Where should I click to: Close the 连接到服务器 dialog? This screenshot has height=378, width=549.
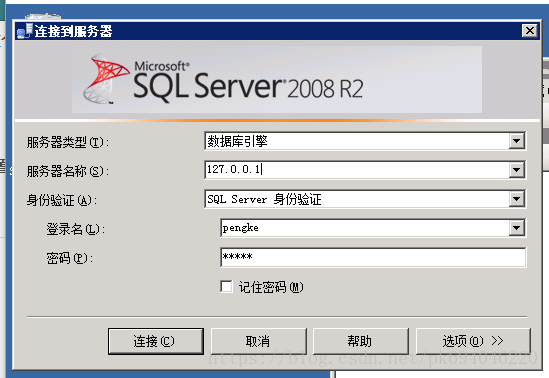(x=530, y=31)
